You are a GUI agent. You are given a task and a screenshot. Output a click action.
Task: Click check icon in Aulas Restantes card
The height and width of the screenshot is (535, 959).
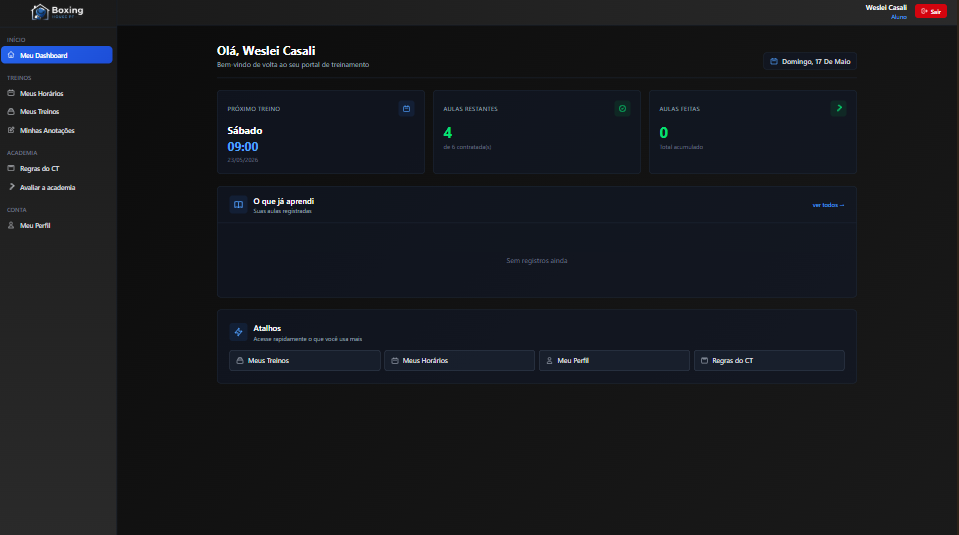622,108
